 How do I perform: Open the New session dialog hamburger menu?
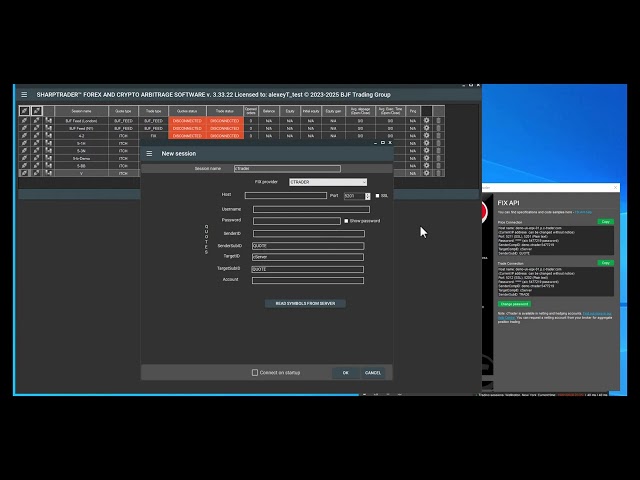coord(149,153)
